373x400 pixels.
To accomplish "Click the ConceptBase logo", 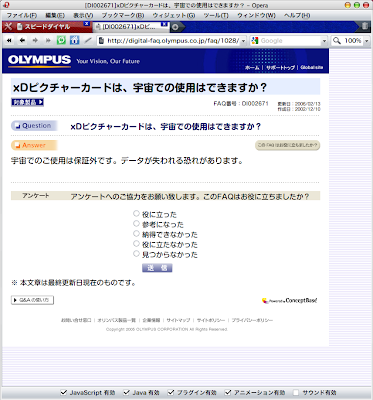I will click(x=289, y=301).
